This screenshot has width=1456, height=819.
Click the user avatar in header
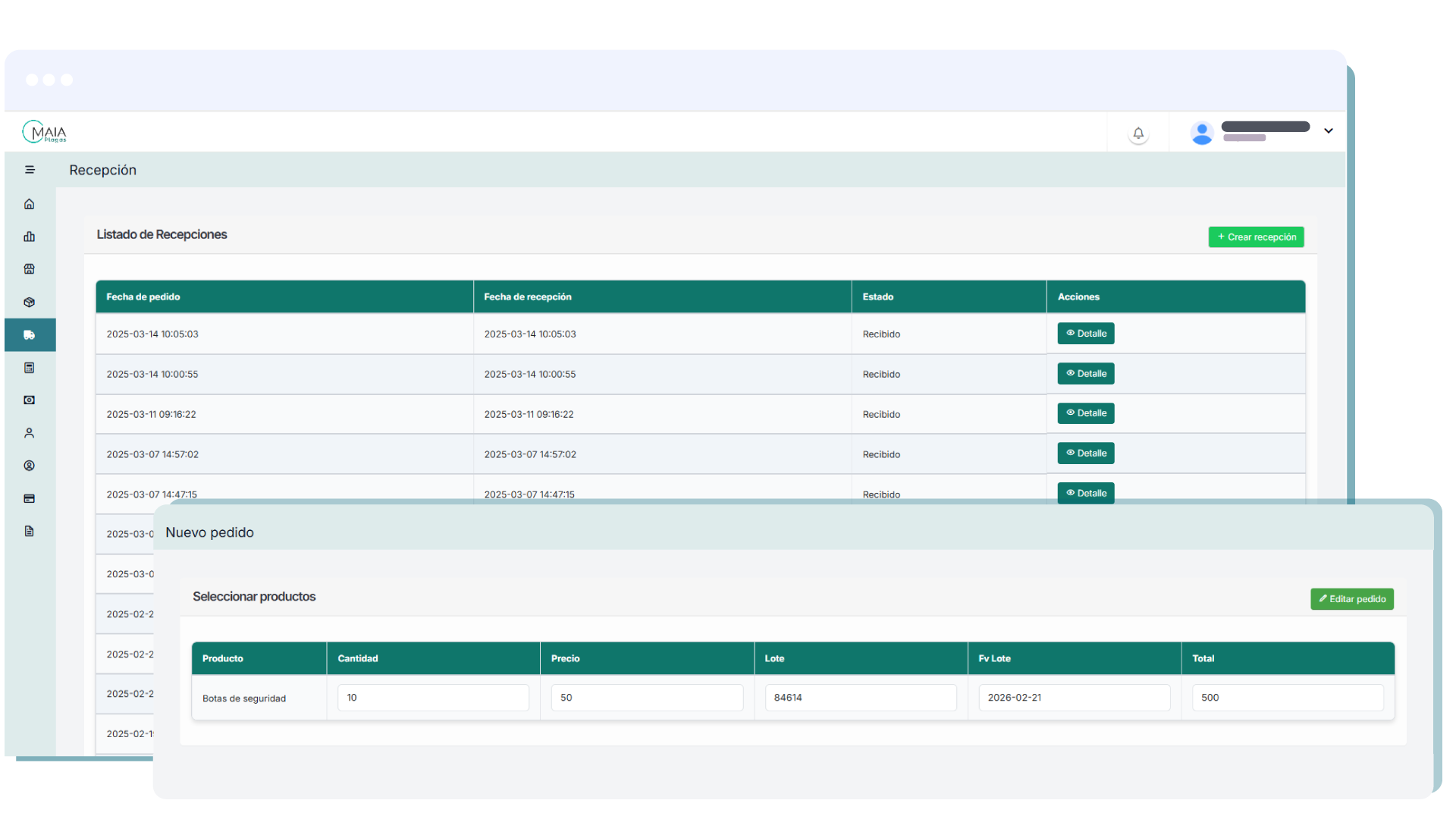[1202, 133]
